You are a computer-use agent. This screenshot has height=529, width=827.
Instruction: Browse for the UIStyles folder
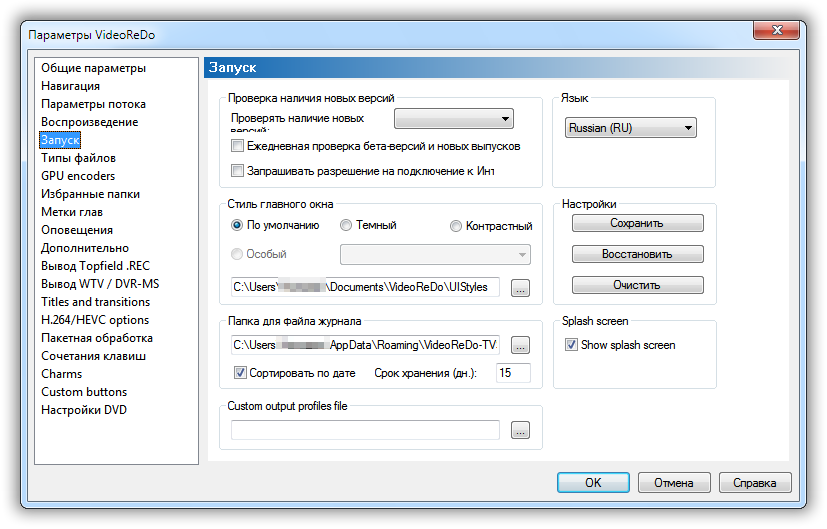tap(521, 288)
